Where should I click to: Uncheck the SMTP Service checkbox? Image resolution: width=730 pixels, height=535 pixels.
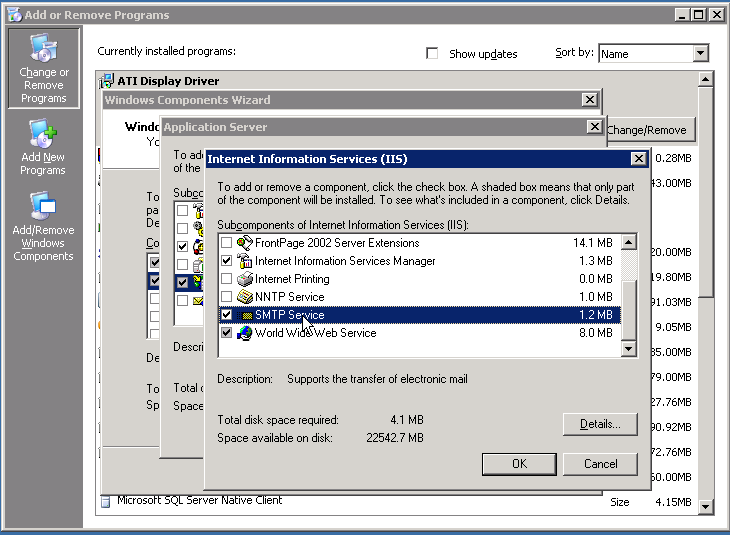point(226,315)
